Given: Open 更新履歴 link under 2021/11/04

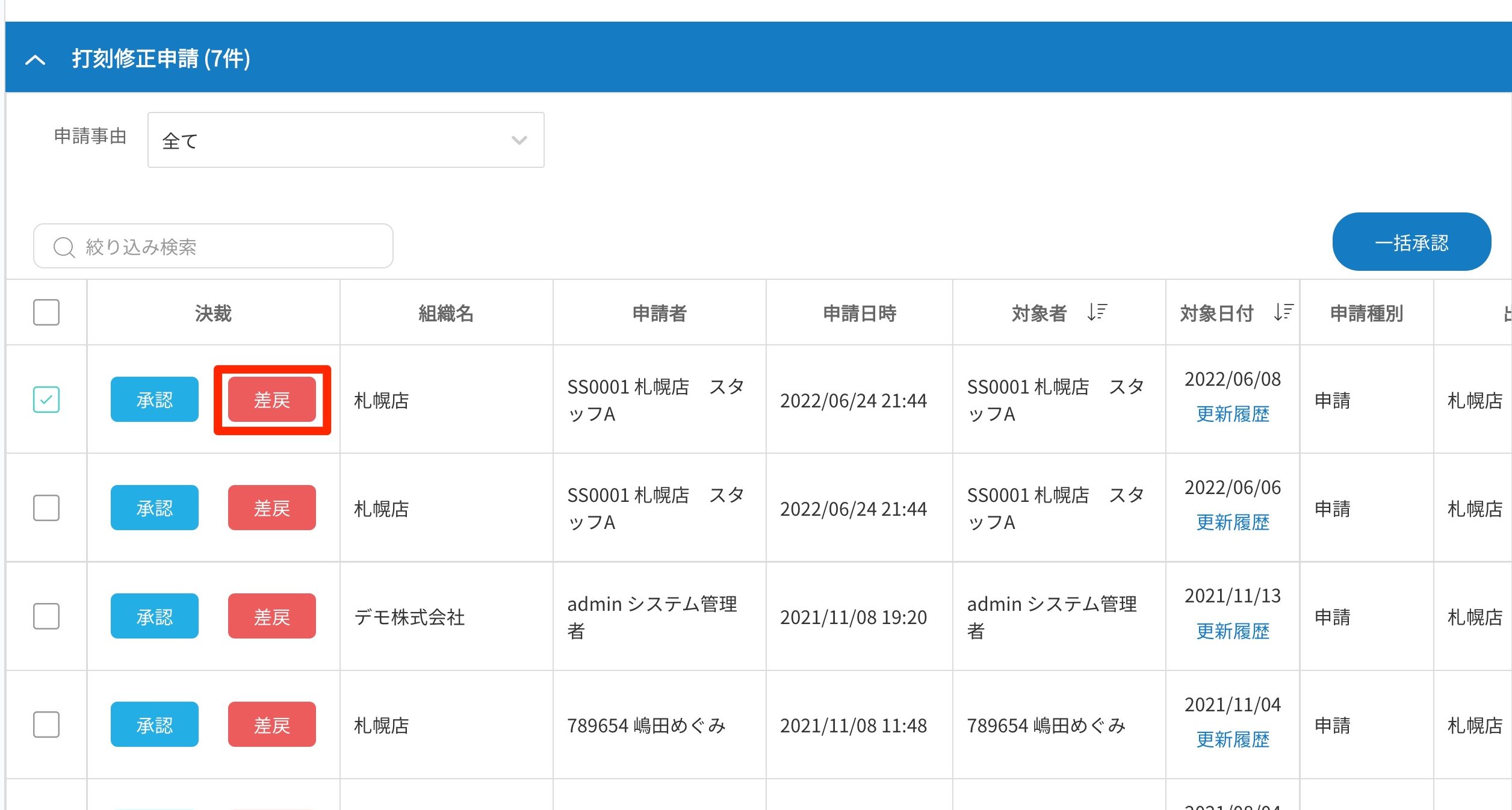Looking at the screenshot, I should pos(1232,740).
